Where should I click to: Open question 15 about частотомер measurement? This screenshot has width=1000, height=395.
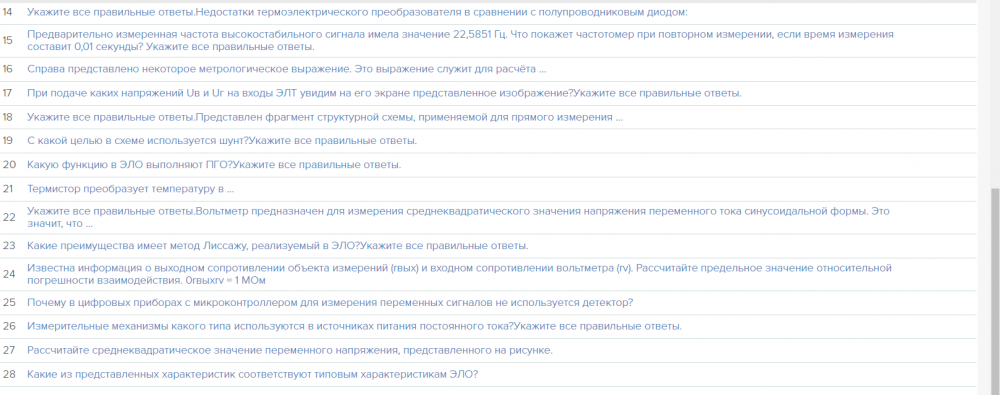coord(460,40)
